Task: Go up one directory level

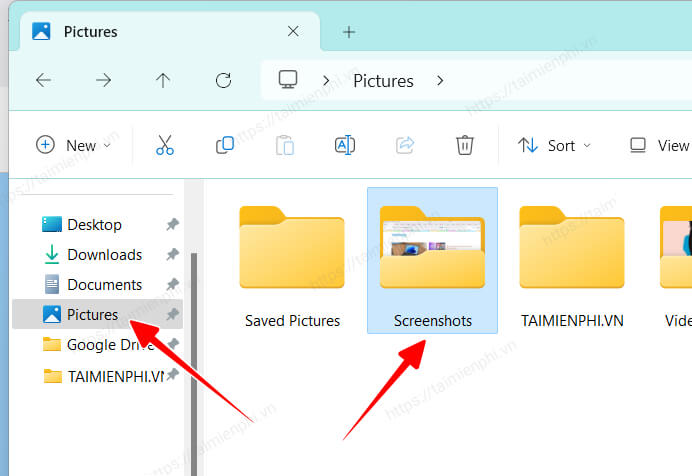Action: click(163, 81)
